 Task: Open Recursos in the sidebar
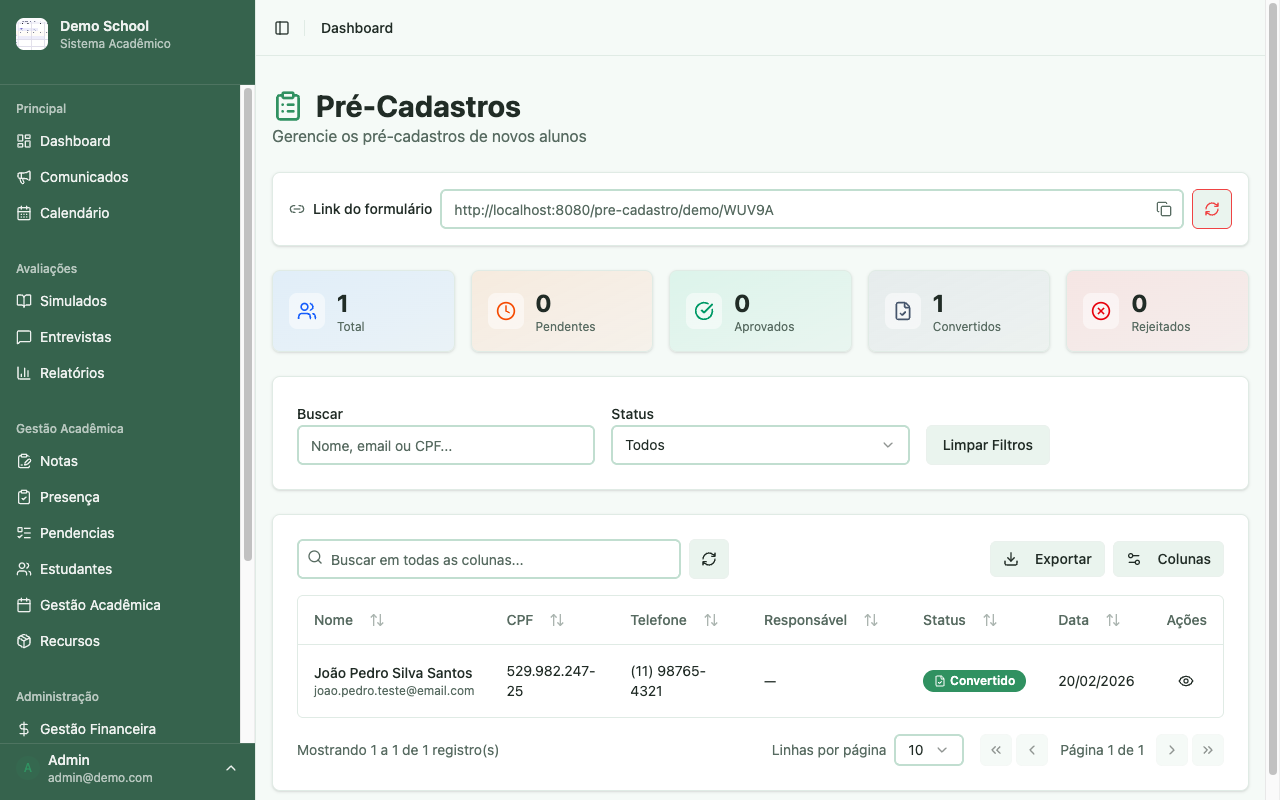[120, 641]
